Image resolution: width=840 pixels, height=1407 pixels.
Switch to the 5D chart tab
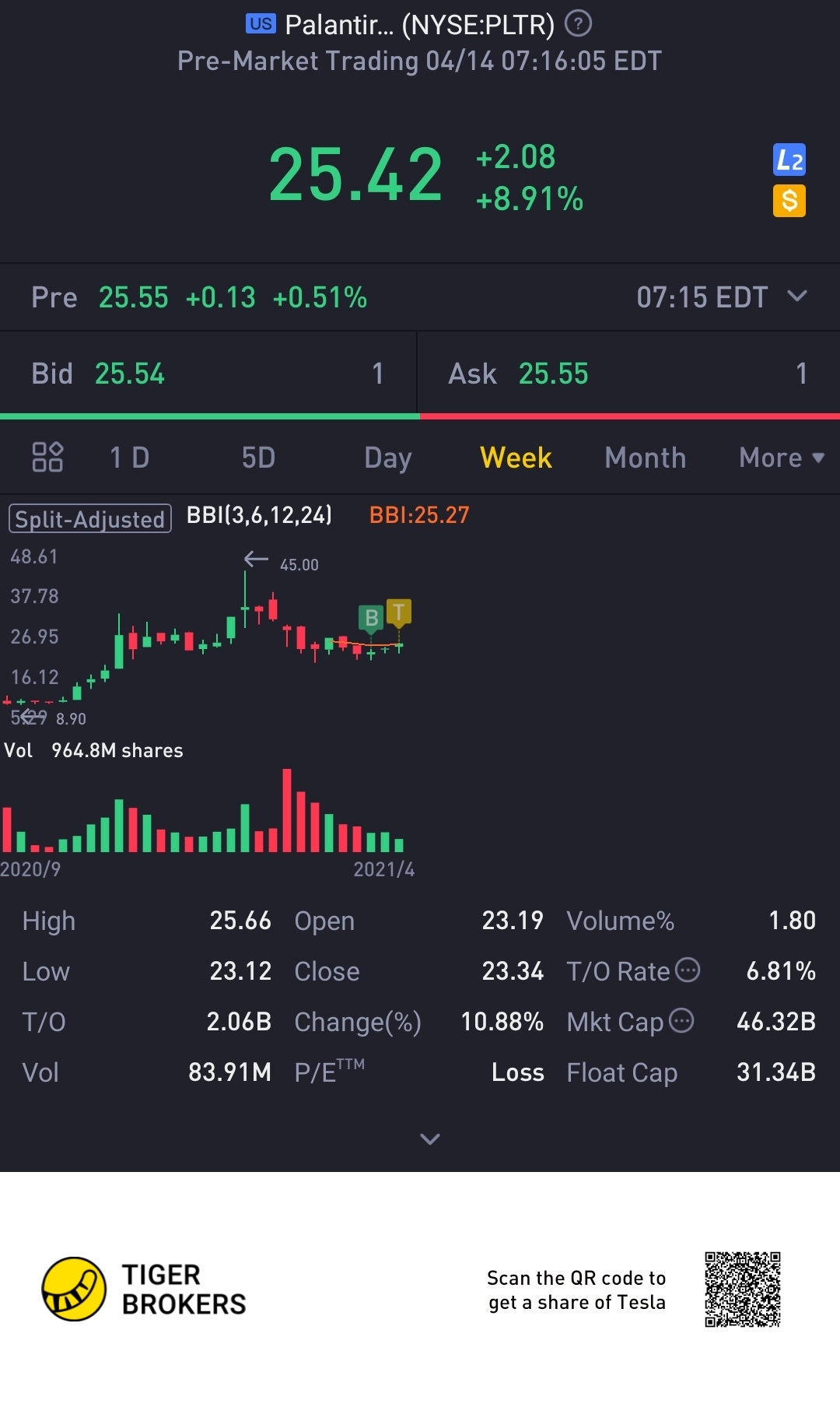258,458
